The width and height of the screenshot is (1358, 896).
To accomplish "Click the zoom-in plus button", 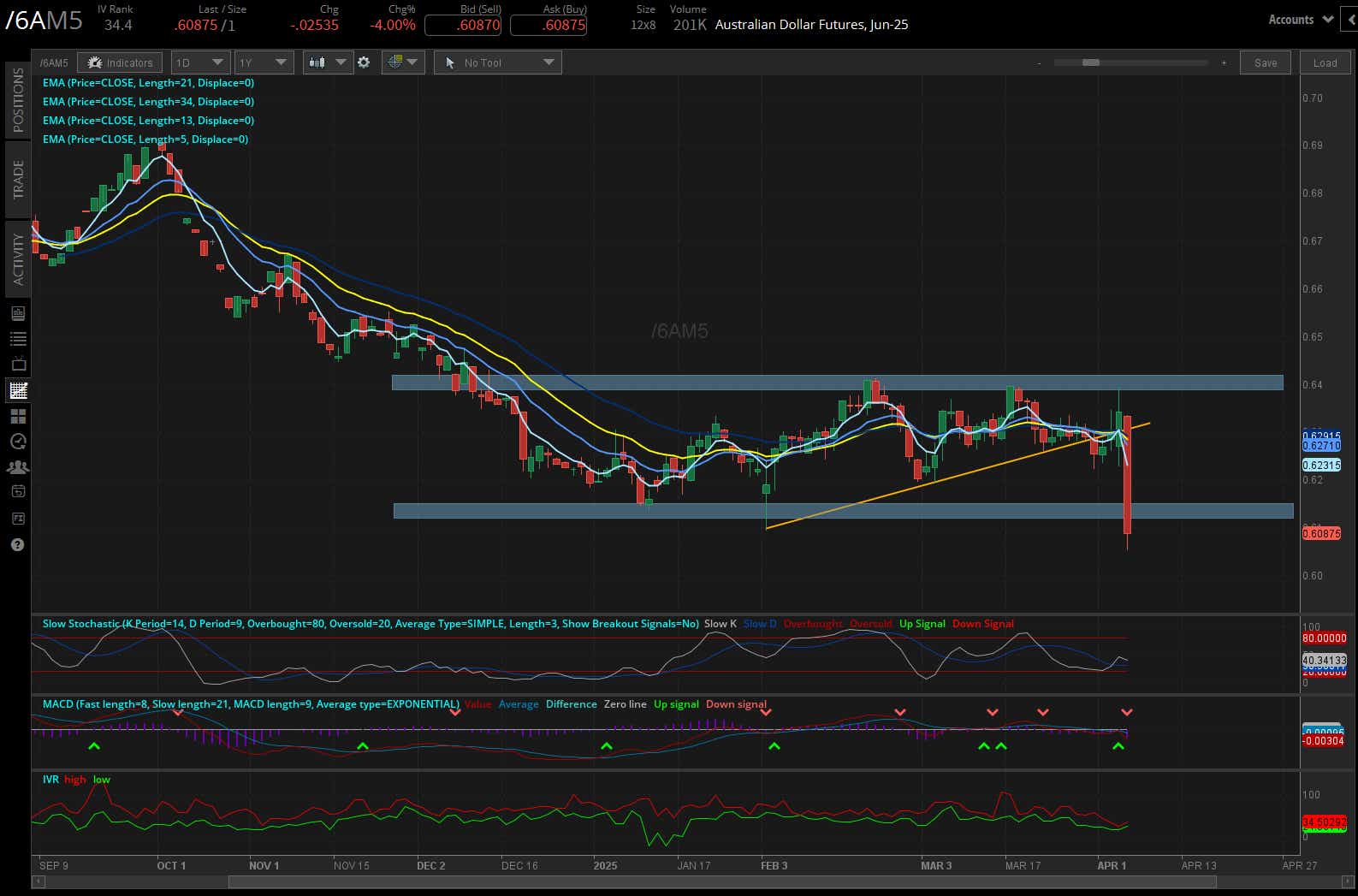I will [1224, 62].
